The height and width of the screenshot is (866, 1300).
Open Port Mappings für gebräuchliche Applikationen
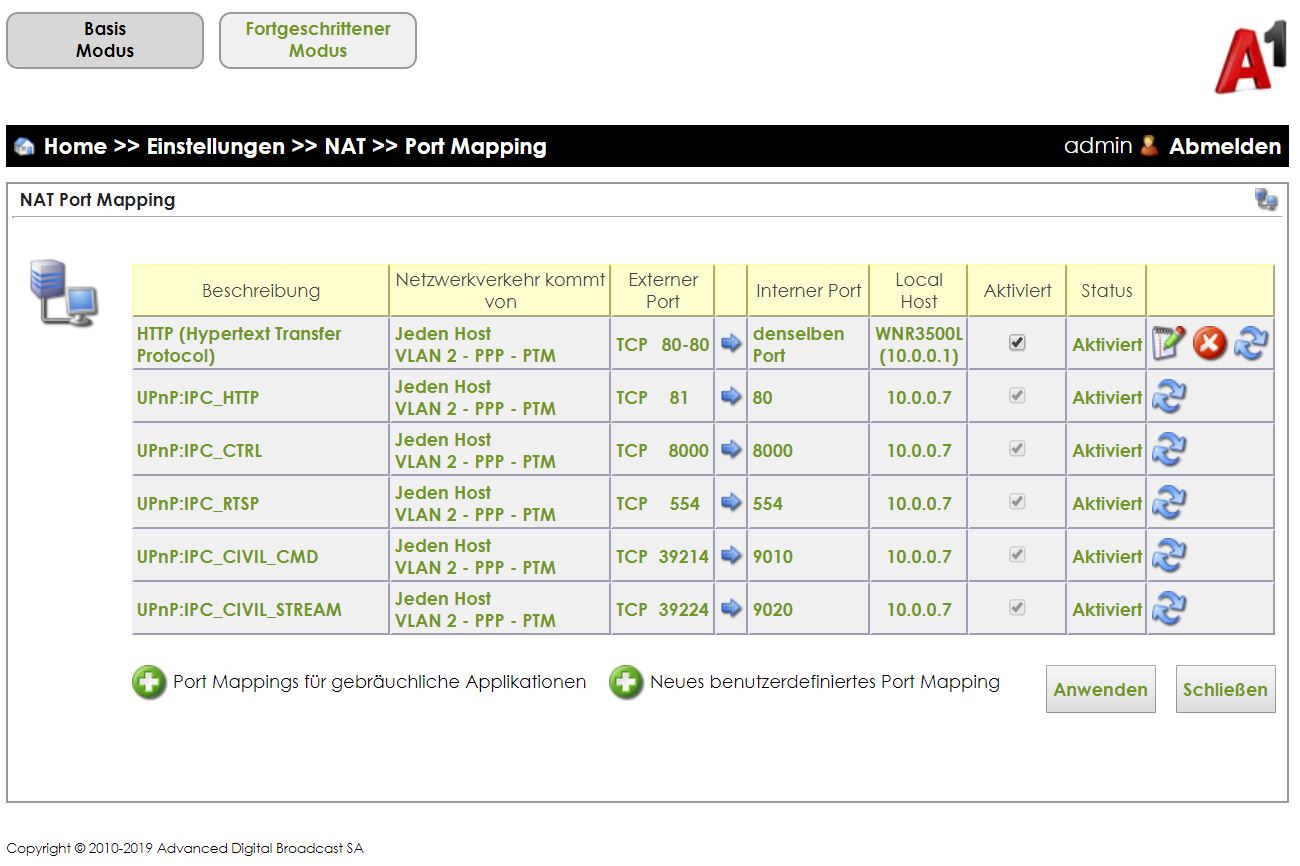point(380,682)
